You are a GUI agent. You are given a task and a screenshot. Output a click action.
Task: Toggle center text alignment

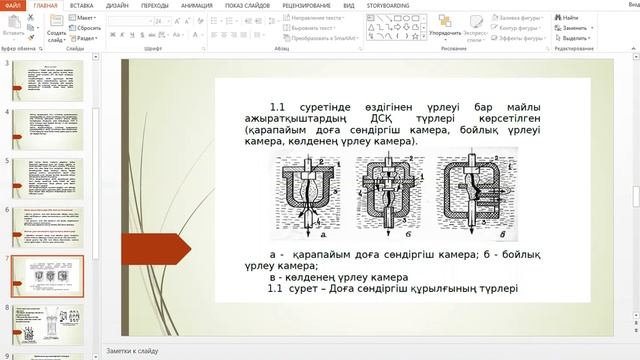click(x=224, y=35)
